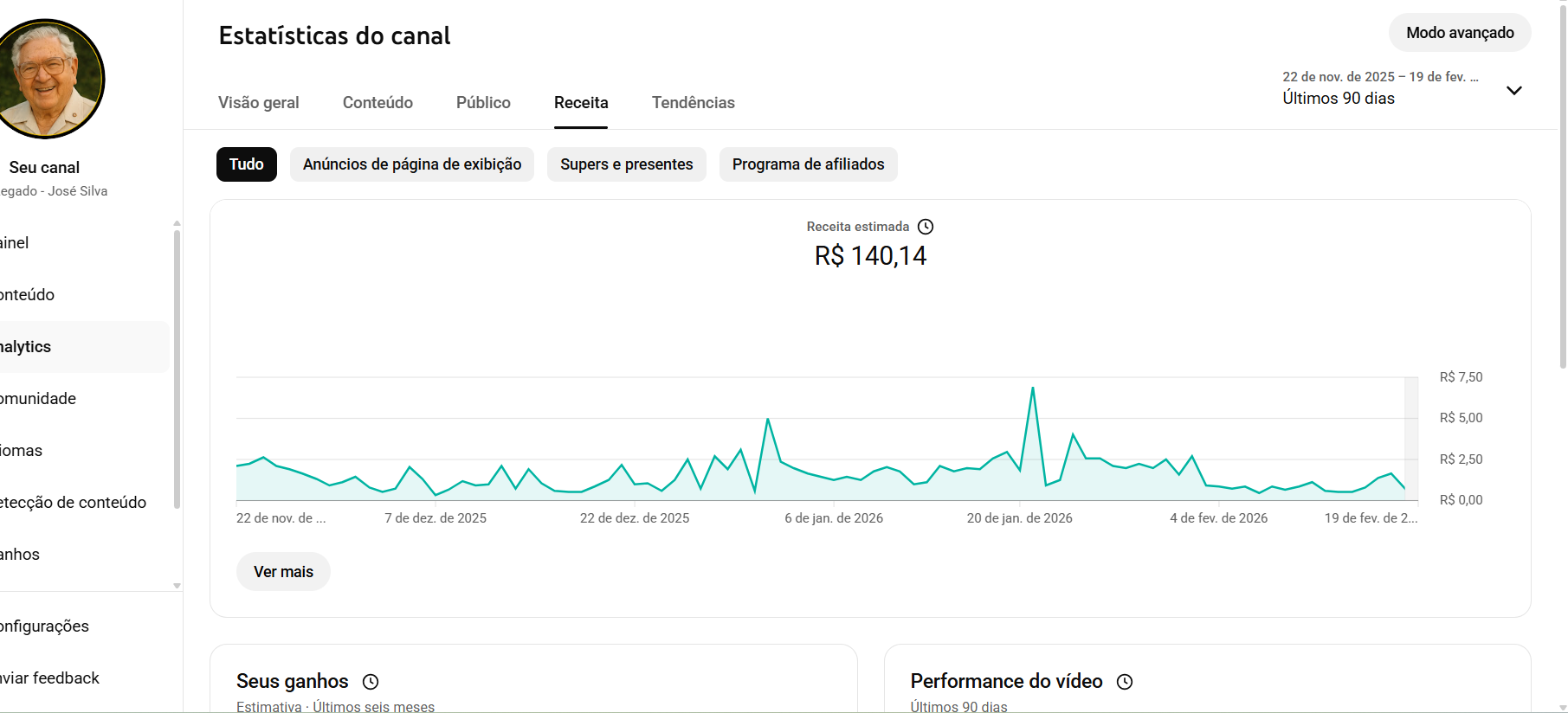Image resolution: width=1568 pixels, height=713 pixels.
Task: Click the left sidebar scrollbar thumb
Action: pos(177,363)
